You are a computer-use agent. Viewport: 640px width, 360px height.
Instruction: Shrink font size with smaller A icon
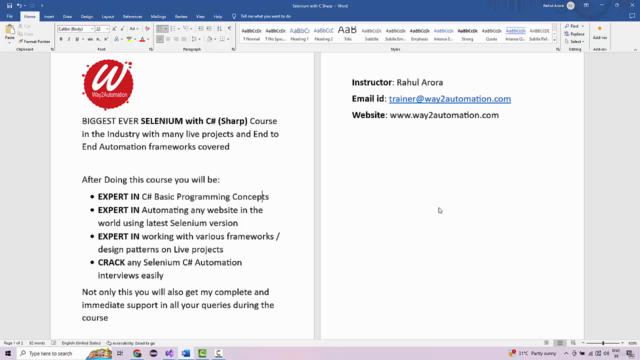click(x=122, y=29)
